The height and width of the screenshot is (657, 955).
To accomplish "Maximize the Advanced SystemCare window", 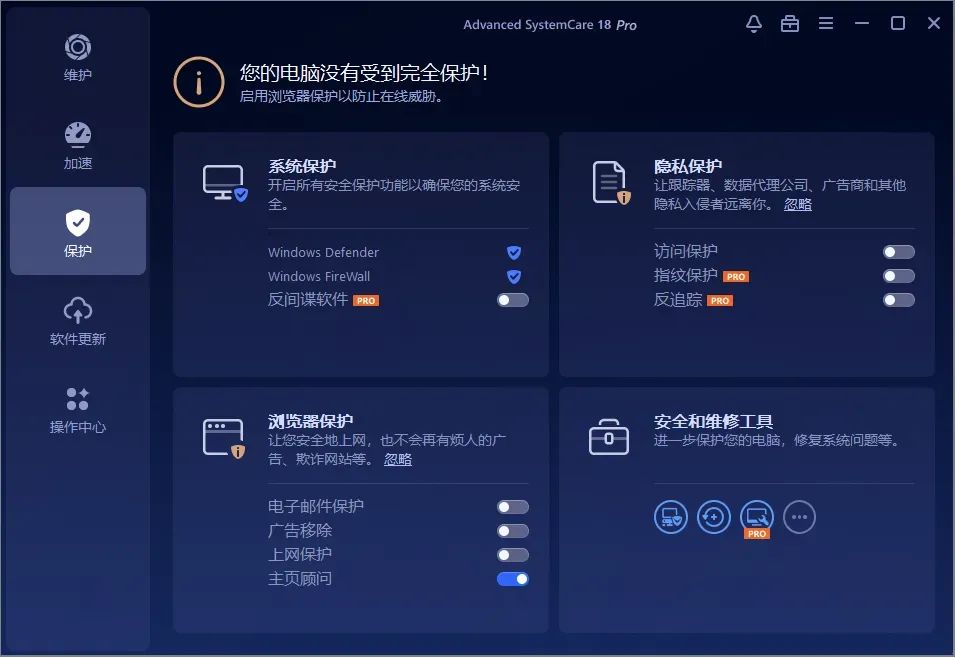I will coord(898,24).
